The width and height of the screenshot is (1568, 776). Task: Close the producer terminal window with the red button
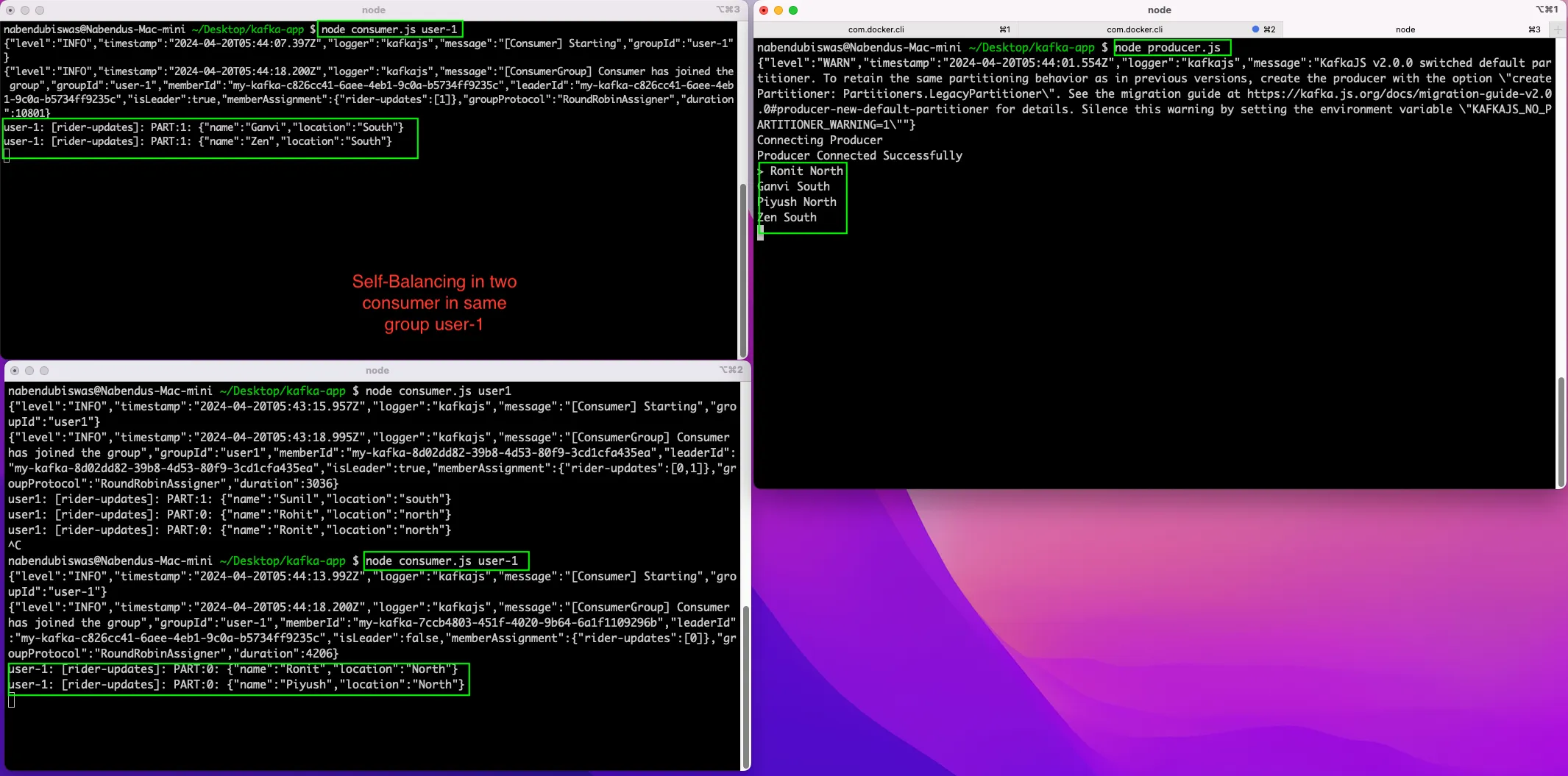coord(764,10)
